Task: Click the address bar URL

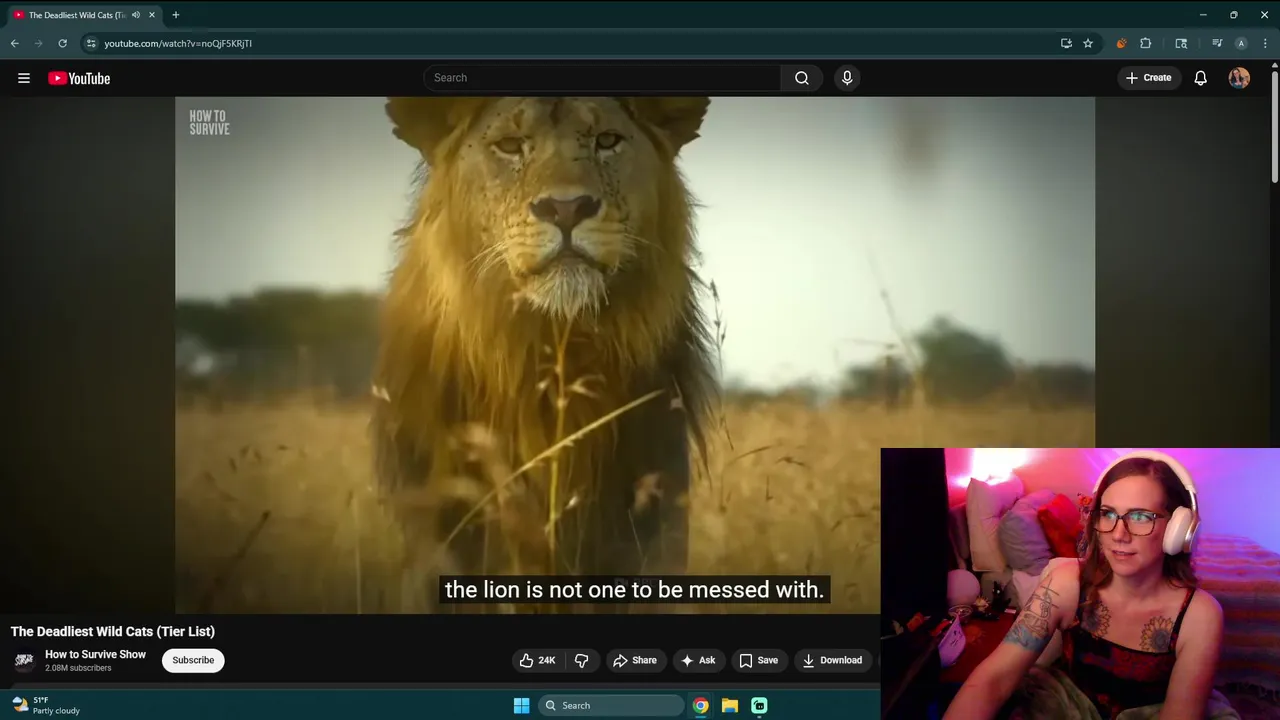Action: pos(178,43)
